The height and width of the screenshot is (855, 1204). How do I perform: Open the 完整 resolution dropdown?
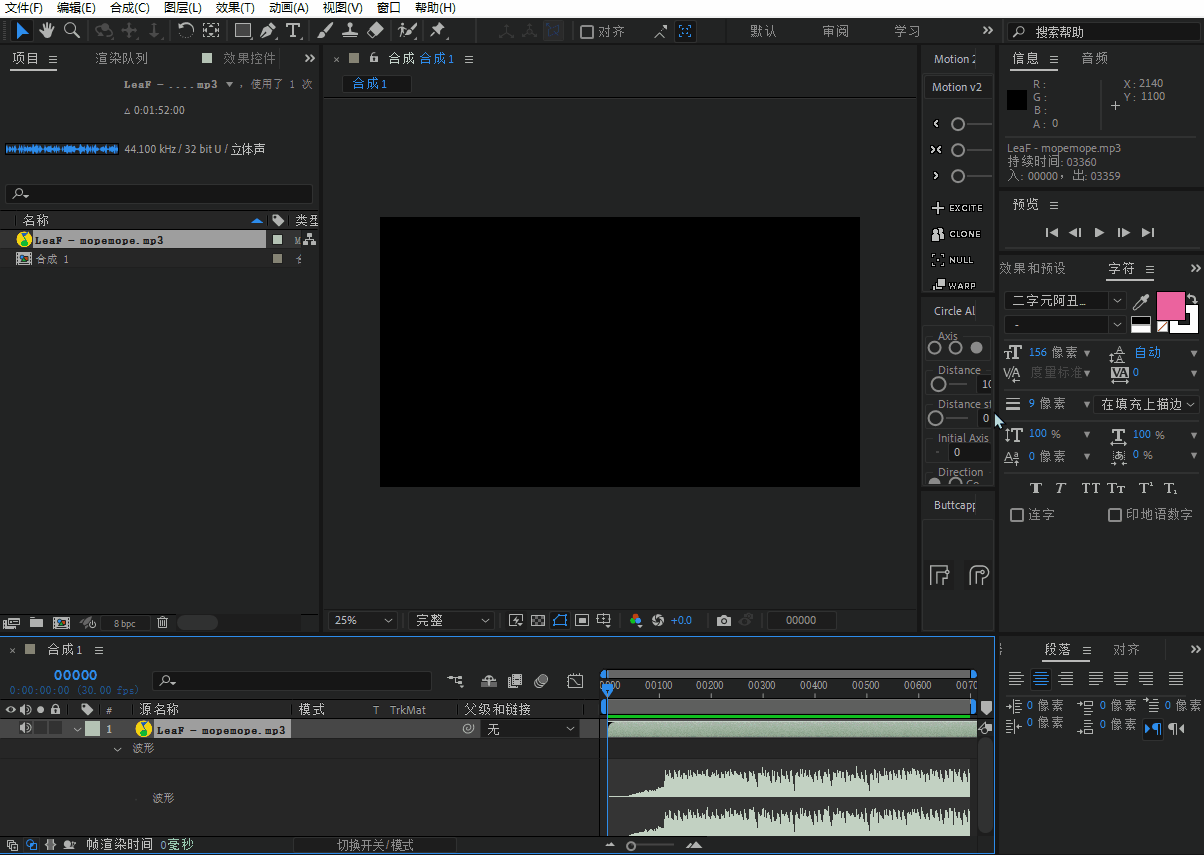pos(452,620)
